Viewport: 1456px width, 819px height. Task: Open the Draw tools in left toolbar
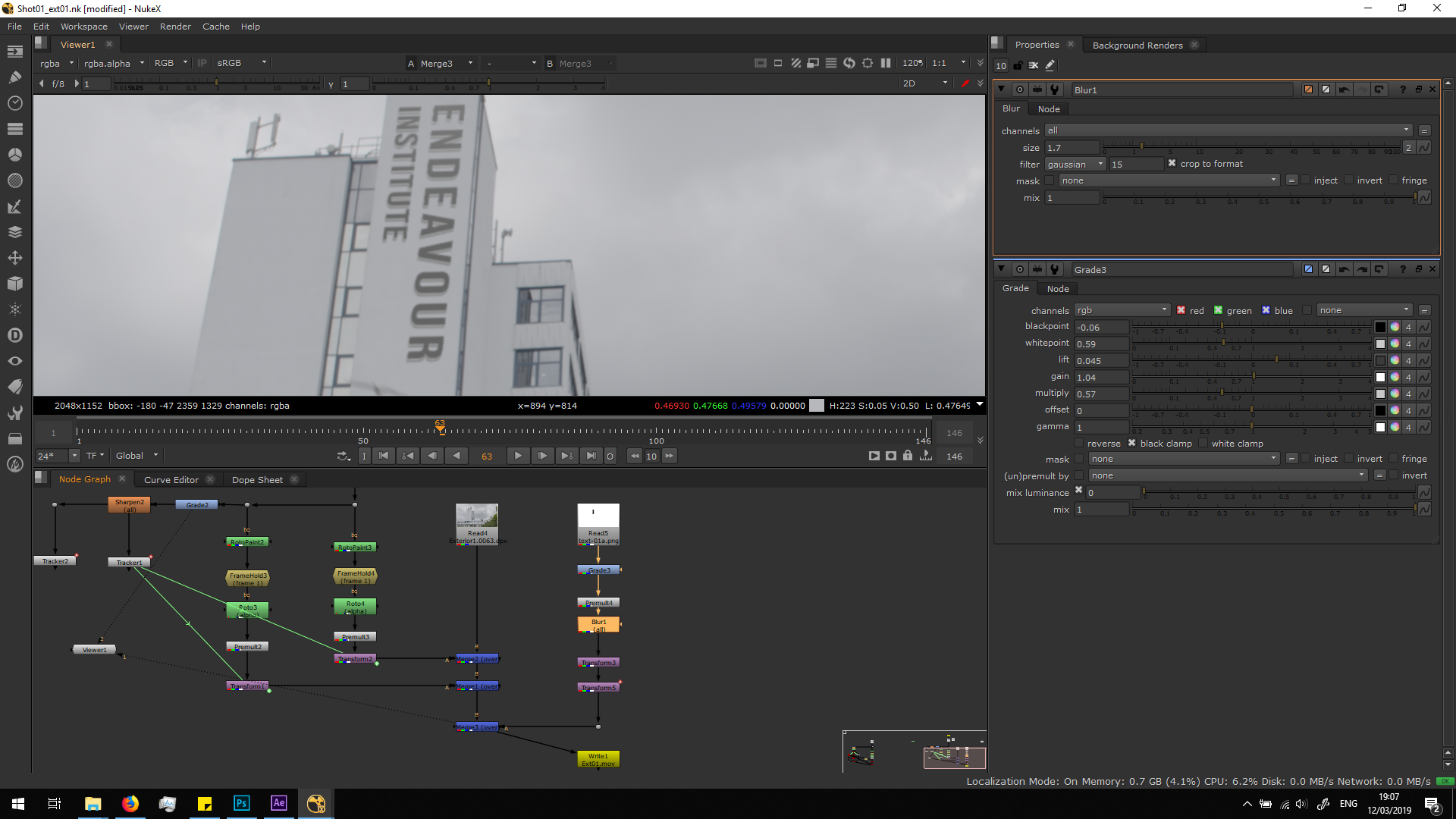point(14,77)
